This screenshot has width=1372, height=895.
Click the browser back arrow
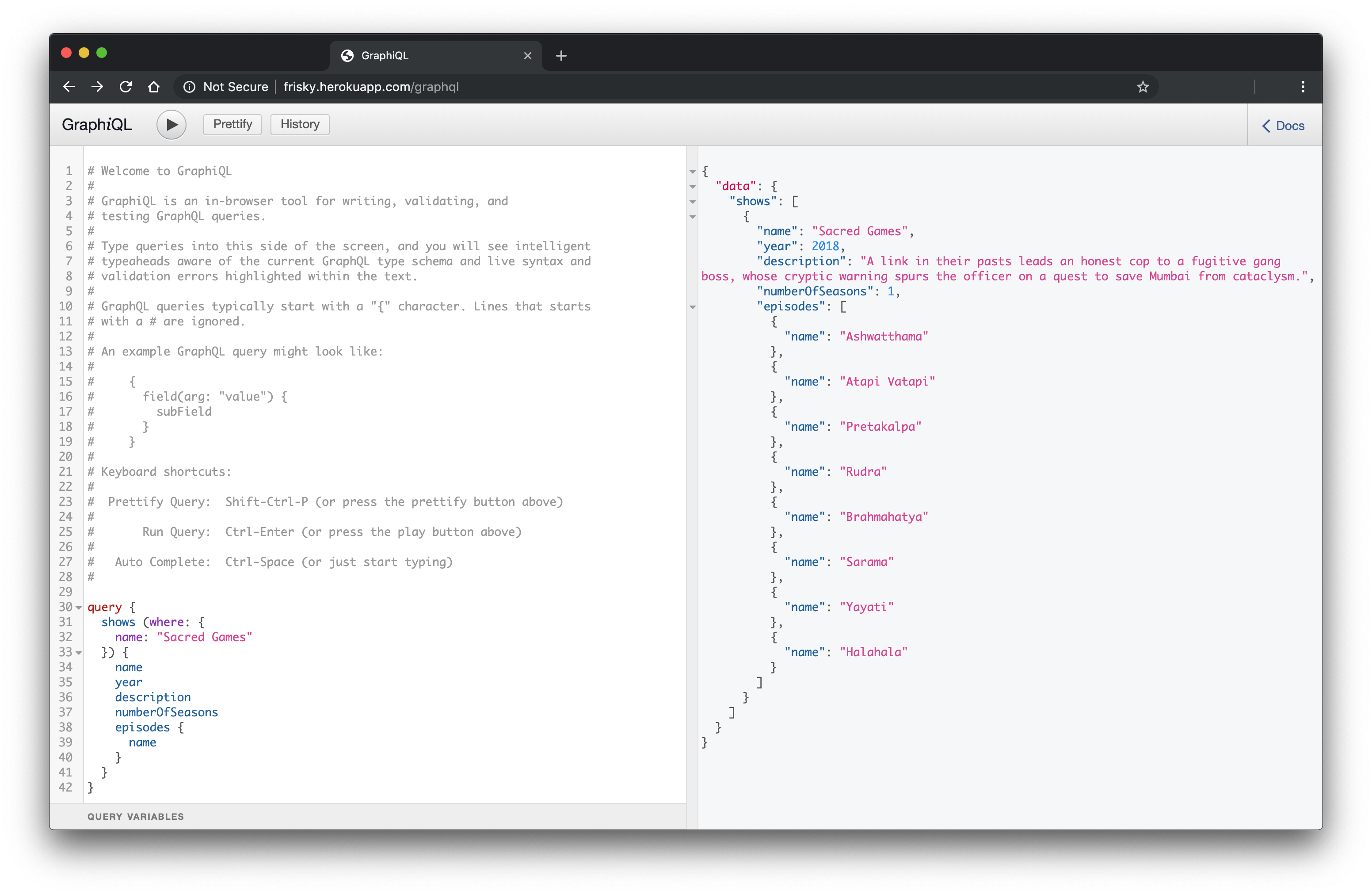69,87
